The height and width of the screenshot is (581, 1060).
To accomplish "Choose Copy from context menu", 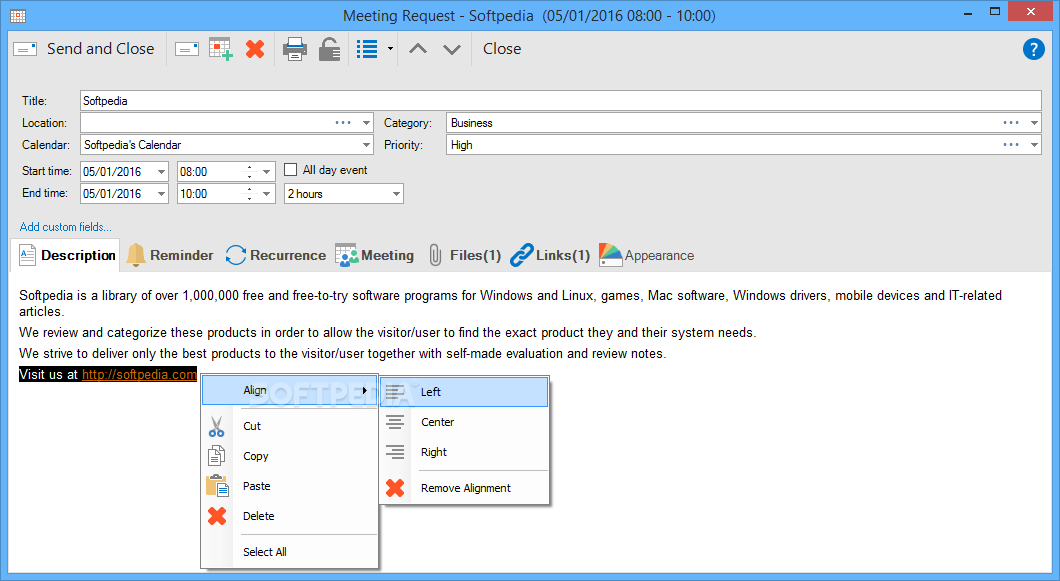I will pos(289,456).
